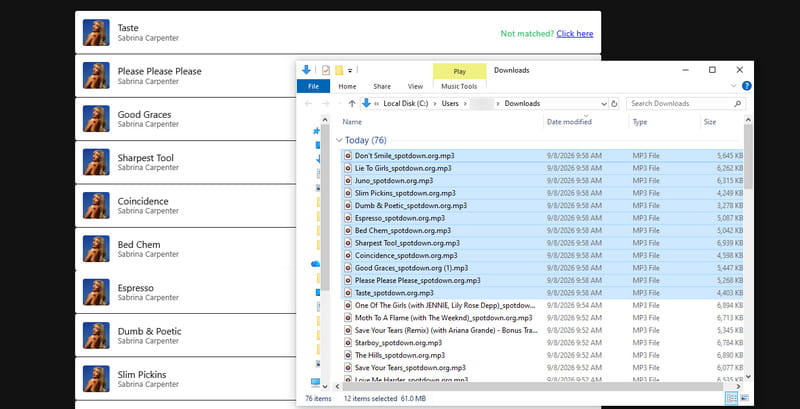The height and width of the screenshot is (409, 800).
Task: Click the Properties icon in quick access toolbar
Action: [326, 70]
